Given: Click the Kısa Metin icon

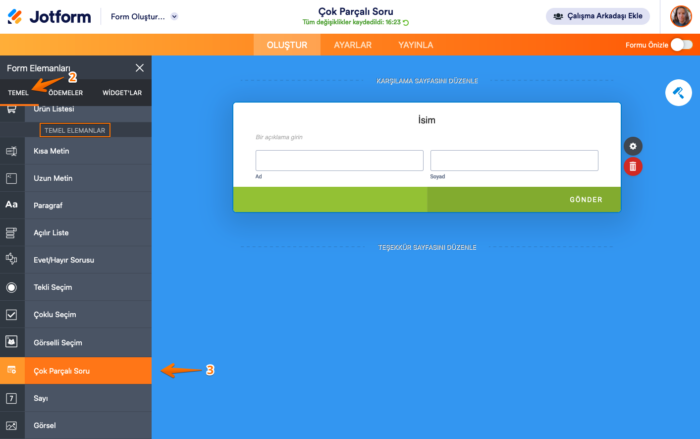Looking at the screenshot, I should coord(12,151).
